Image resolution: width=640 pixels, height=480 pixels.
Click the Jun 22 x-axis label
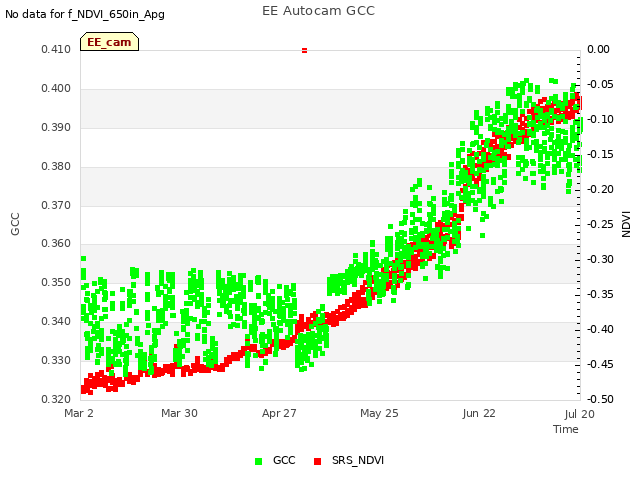click(479, 413)
